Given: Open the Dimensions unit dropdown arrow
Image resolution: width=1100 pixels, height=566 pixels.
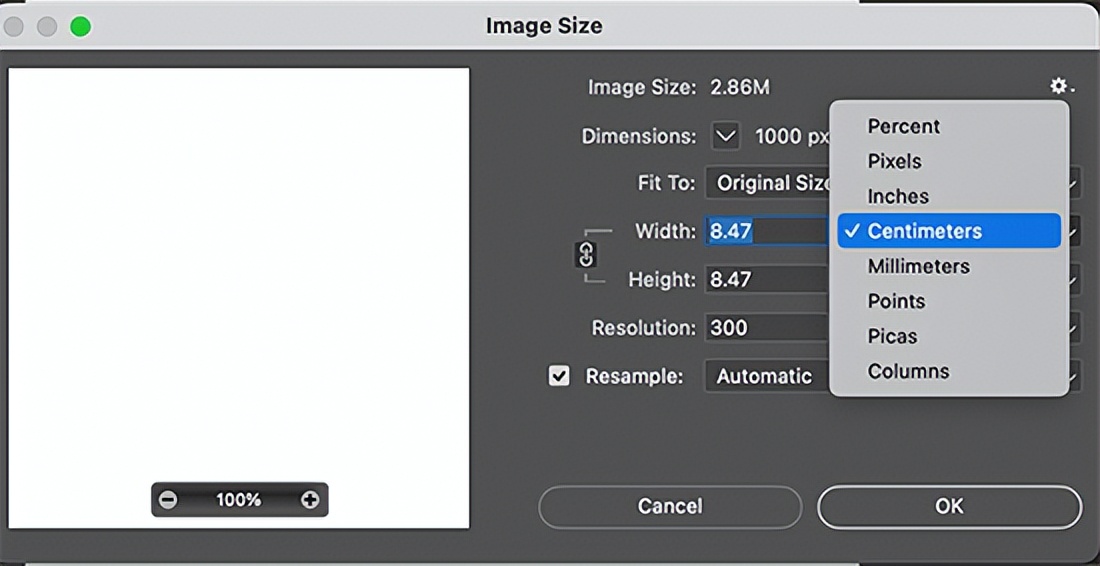Looking at the screenshot, I should point(726,136).
